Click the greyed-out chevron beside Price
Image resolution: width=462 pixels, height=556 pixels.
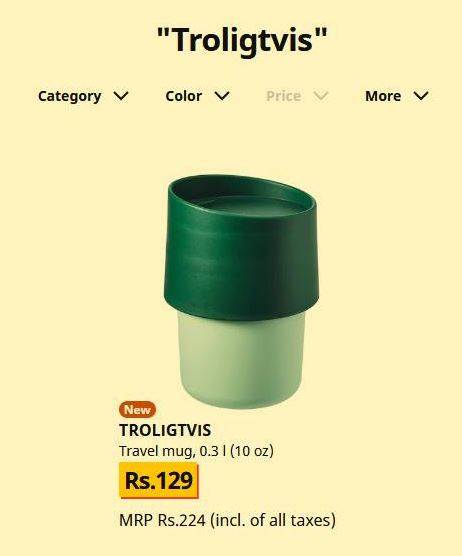321,96
